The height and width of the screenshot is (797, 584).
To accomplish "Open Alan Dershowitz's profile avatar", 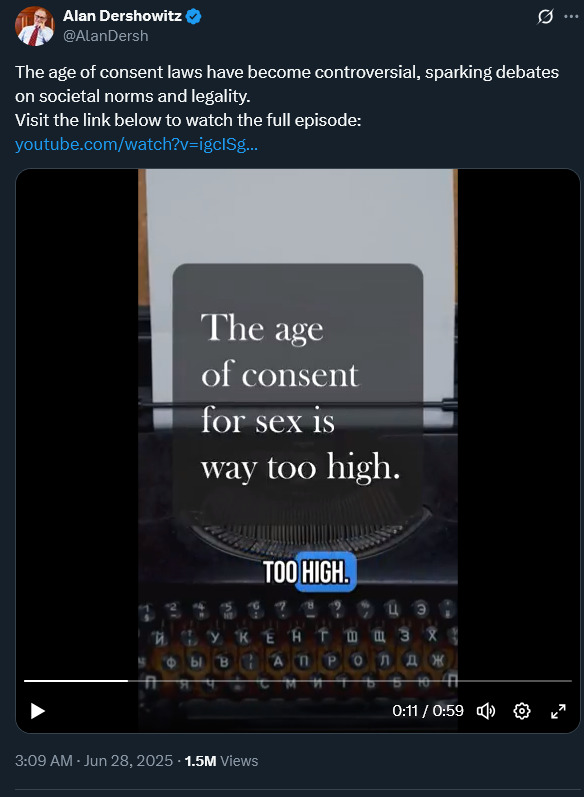I will [x=34, y=26].
